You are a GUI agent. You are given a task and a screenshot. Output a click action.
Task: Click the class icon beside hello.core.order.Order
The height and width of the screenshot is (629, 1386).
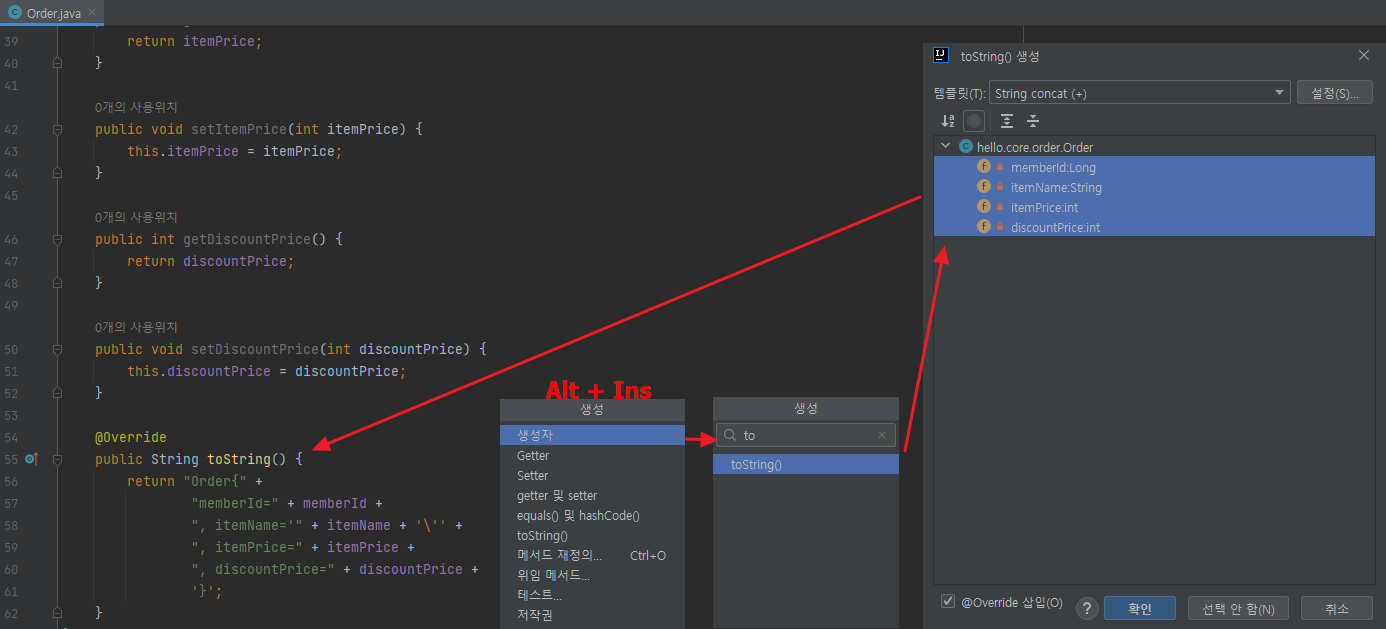coord(966,147)
